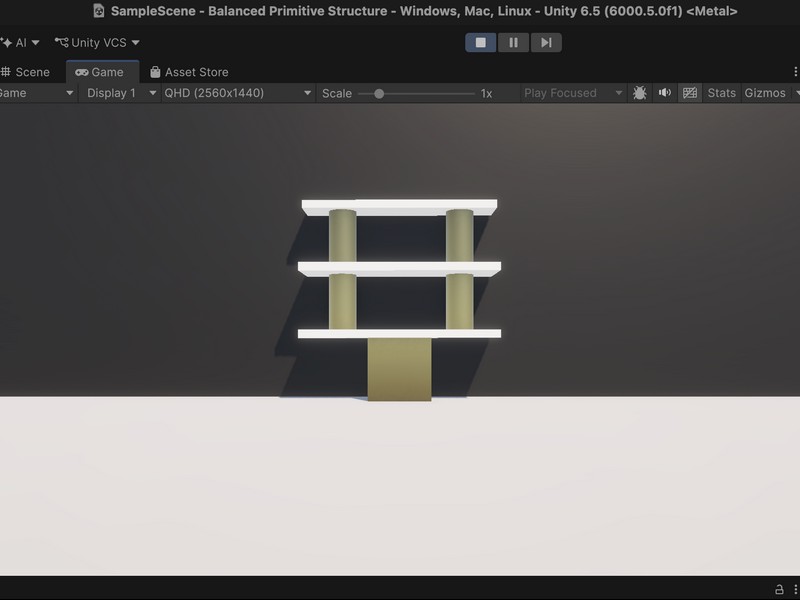
Task: Mute the game audio speaker icon
Action: (664, 93)
